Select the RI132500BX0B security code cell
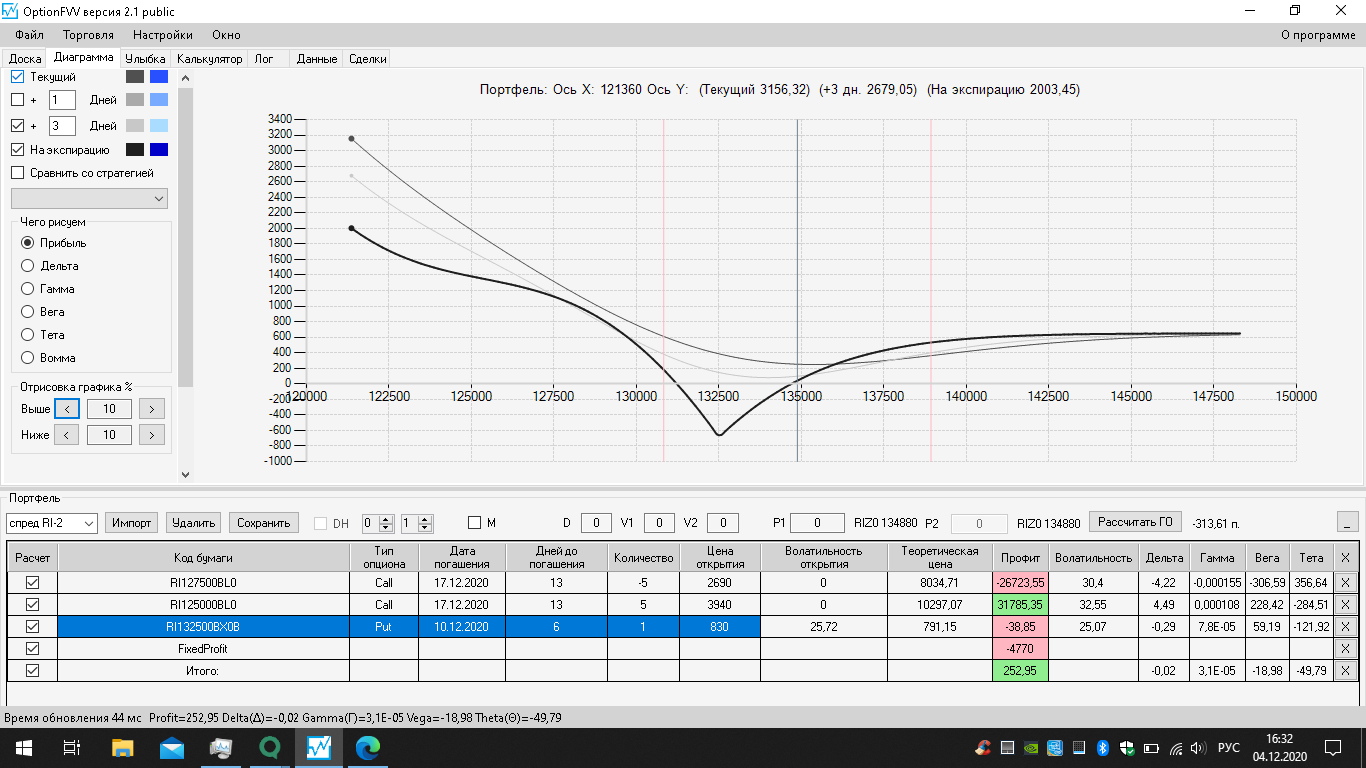Image resolution: width=1366 pixels, height=768 pixels. pos(203,626)
